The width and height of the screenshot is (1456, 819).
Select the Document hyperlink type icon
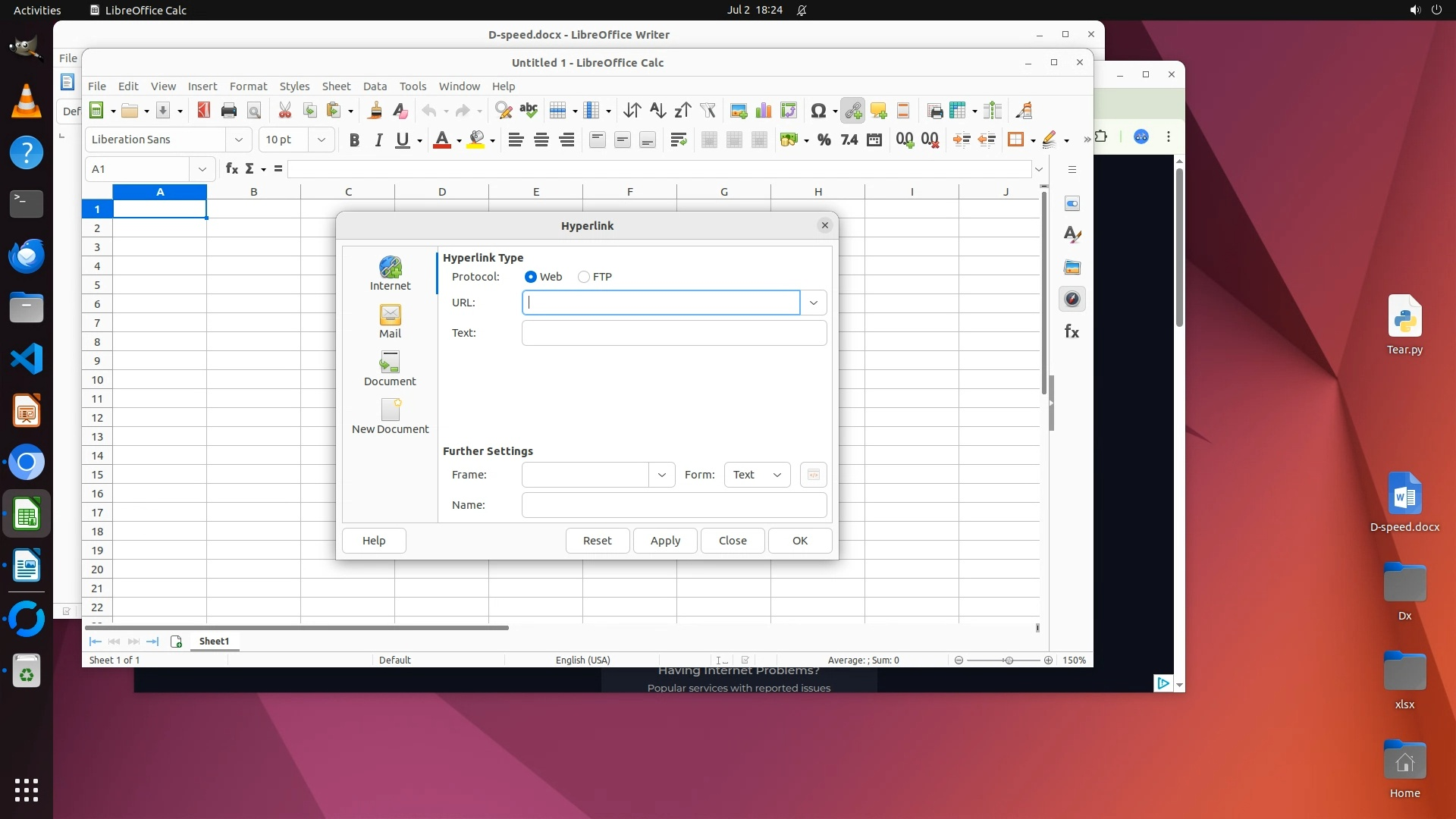tap(390, 368)
